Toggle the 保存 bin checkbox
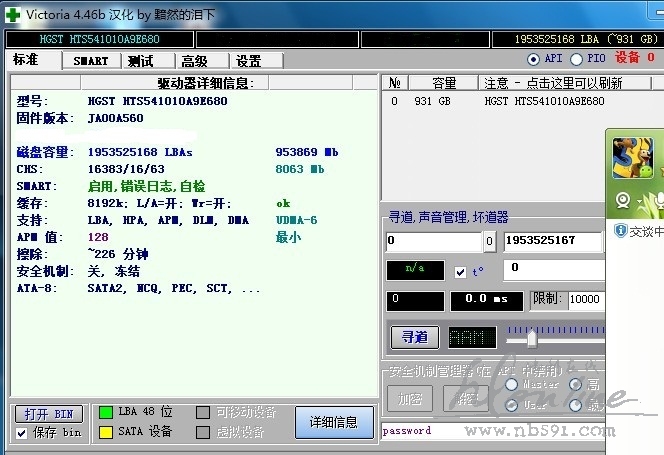This screenshot has width=664, height=455. [22, 432]
